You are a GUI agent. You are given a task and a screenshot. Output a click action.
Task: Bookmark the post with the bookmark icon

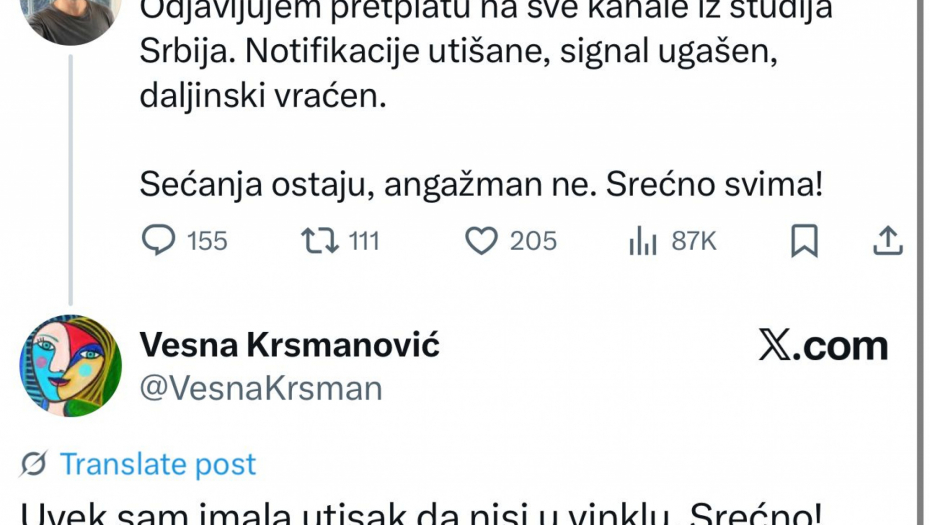[x=804, y=240]
